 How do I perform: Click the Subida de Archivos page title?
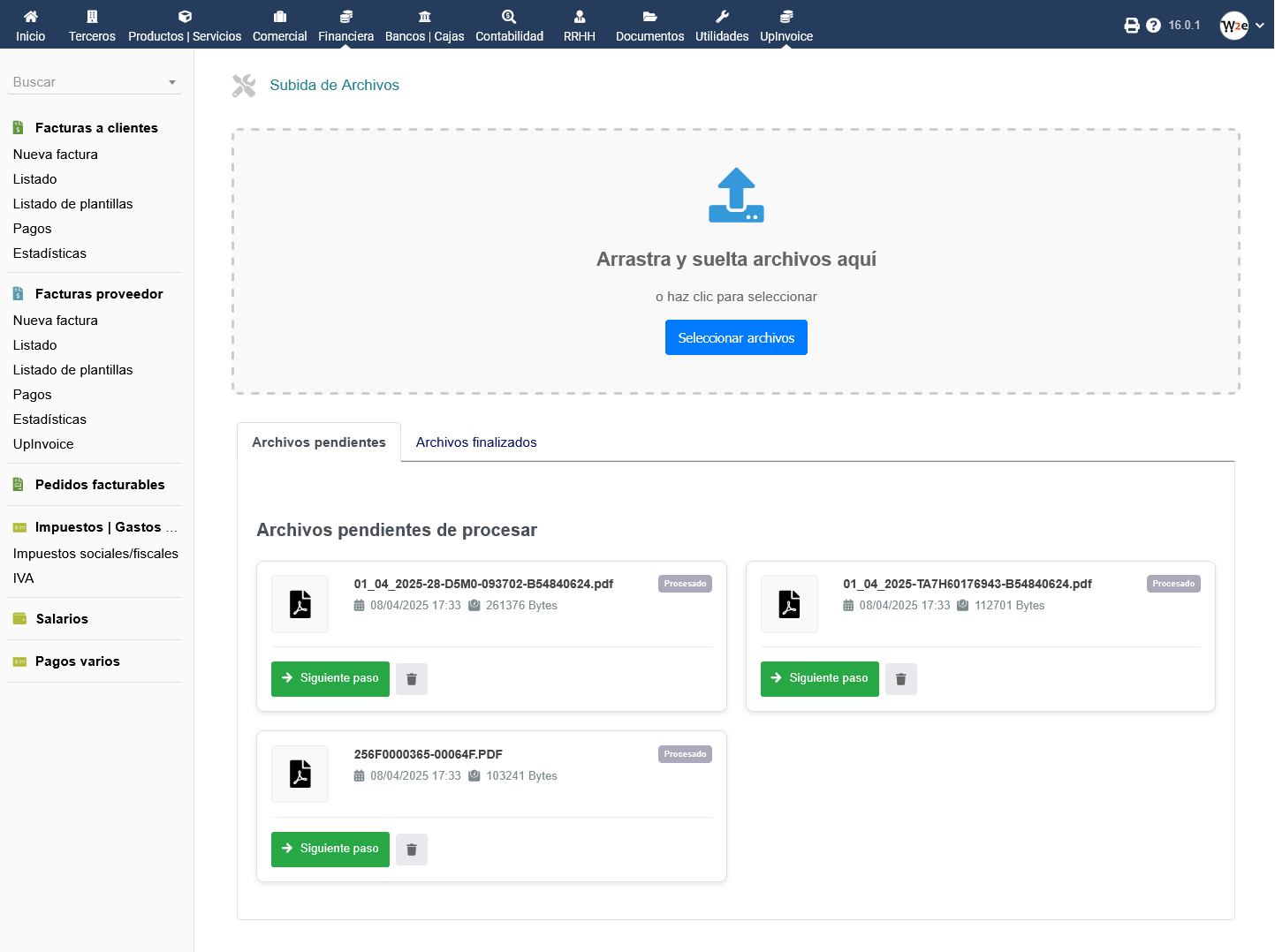click(335, 85)
